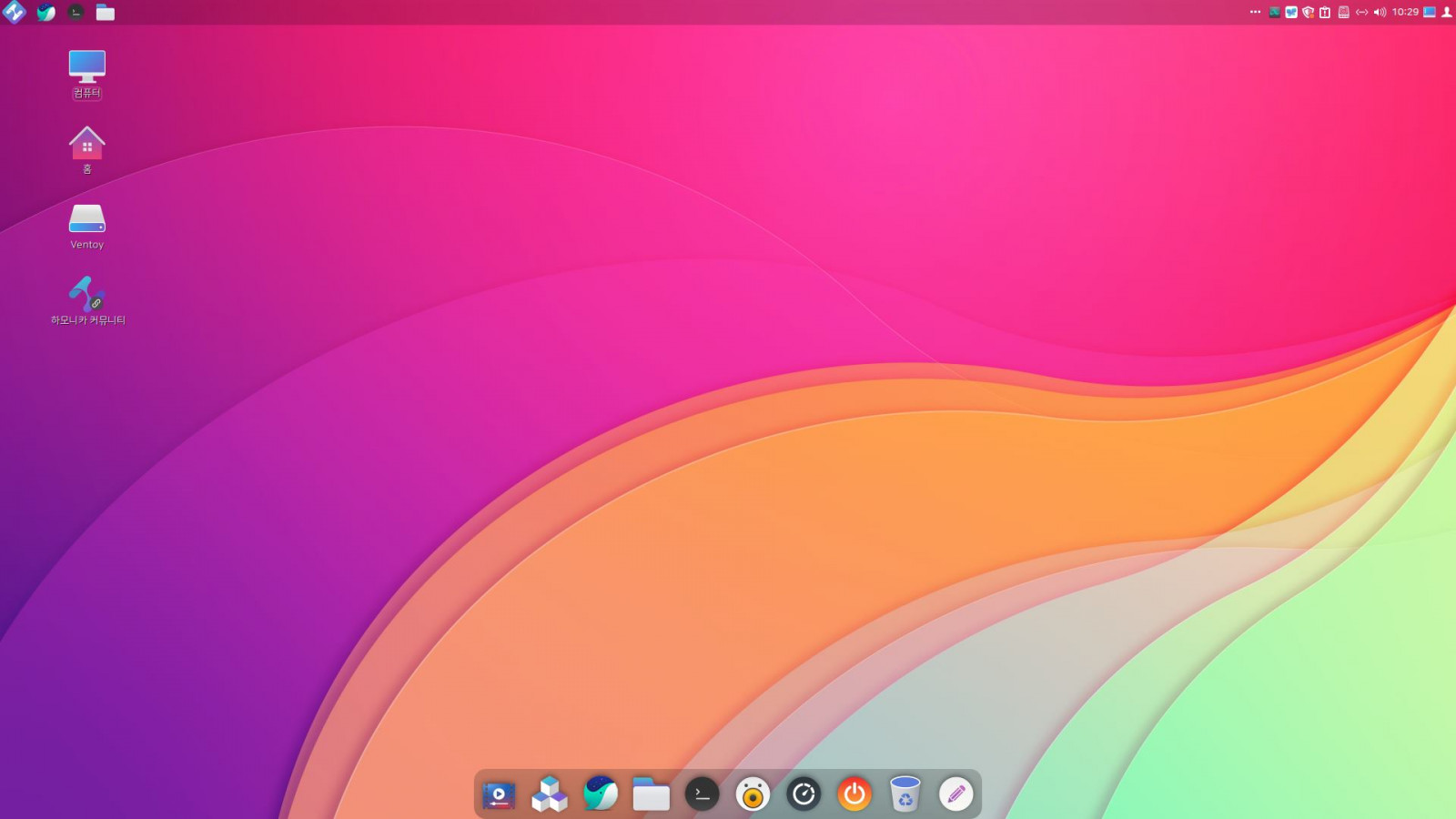Open the gauge system monitor dock icon
The width and height of the screenshot is (1456, 819).
(804, 795)
